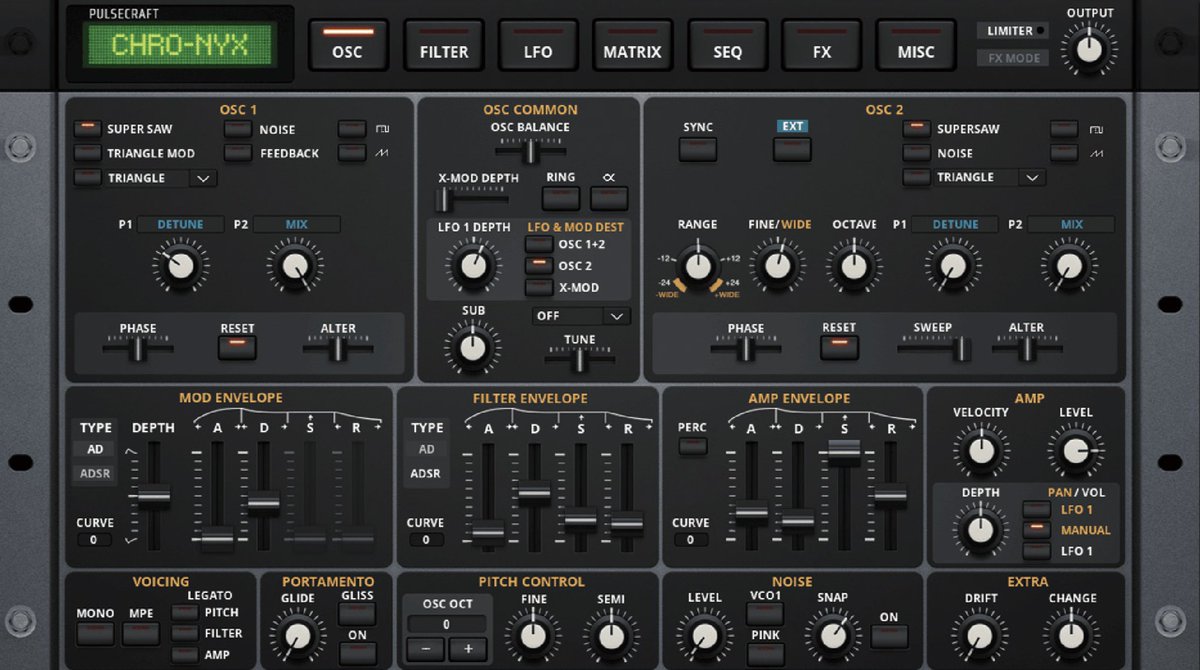Toggle MONO voicing mode
The width and height of the screenshot is (1200, 670).
pos(95,633)
